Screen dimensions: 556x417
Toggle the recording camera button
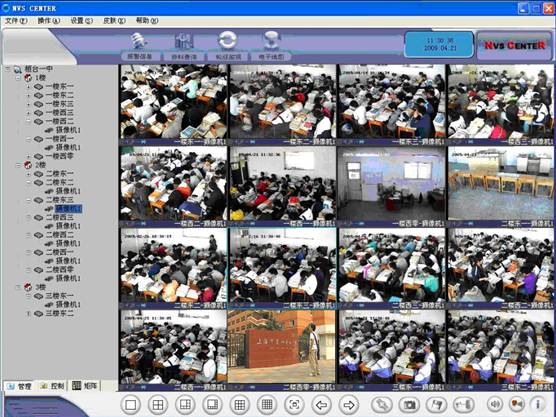coord(517,404)
